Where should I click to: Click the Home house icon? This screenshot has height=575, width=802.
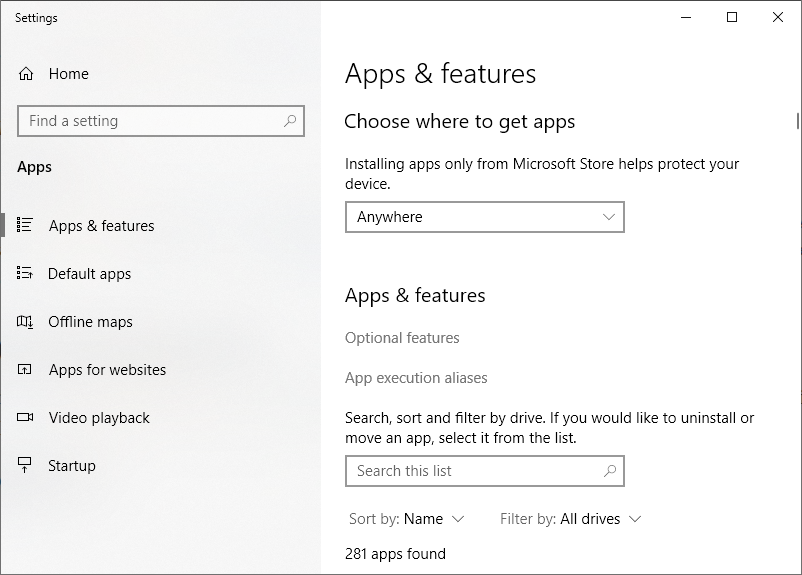tap(26, 74)
